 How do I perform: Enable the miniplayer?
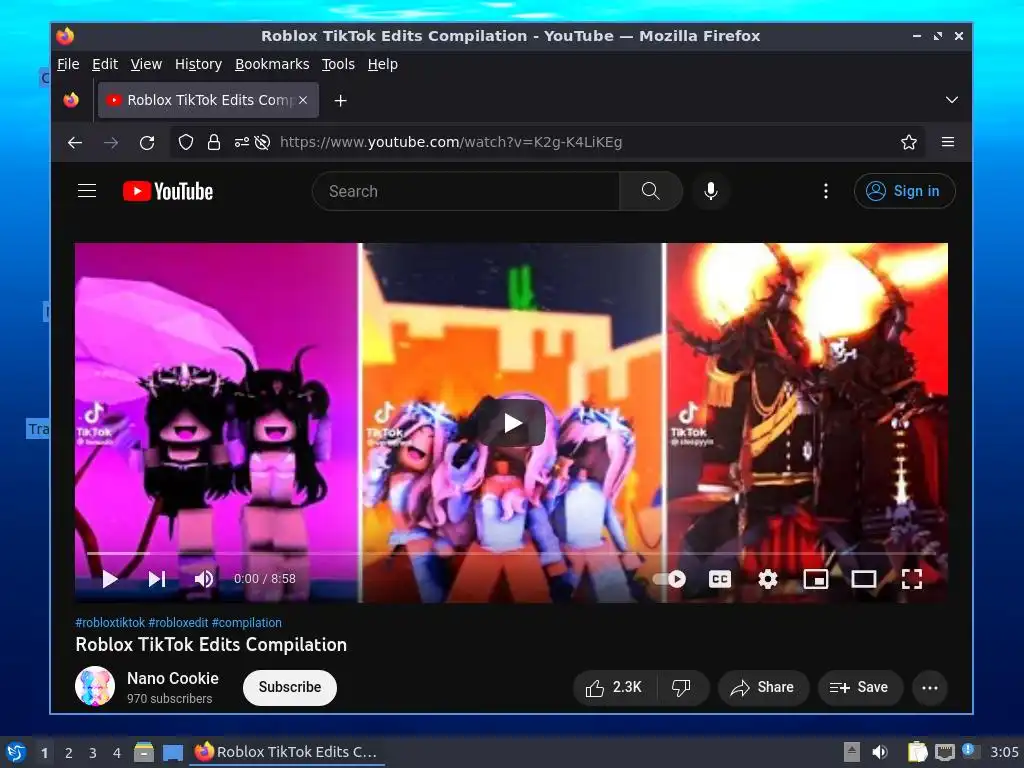tap(816, 579)
